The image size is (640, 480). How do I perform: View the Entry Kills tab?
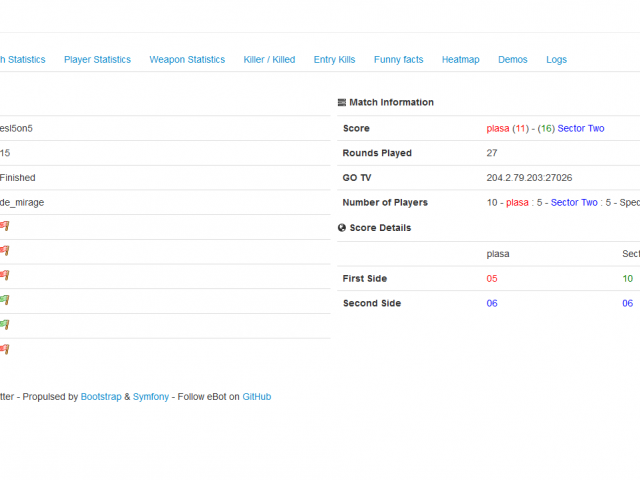(x=334, y=60)
